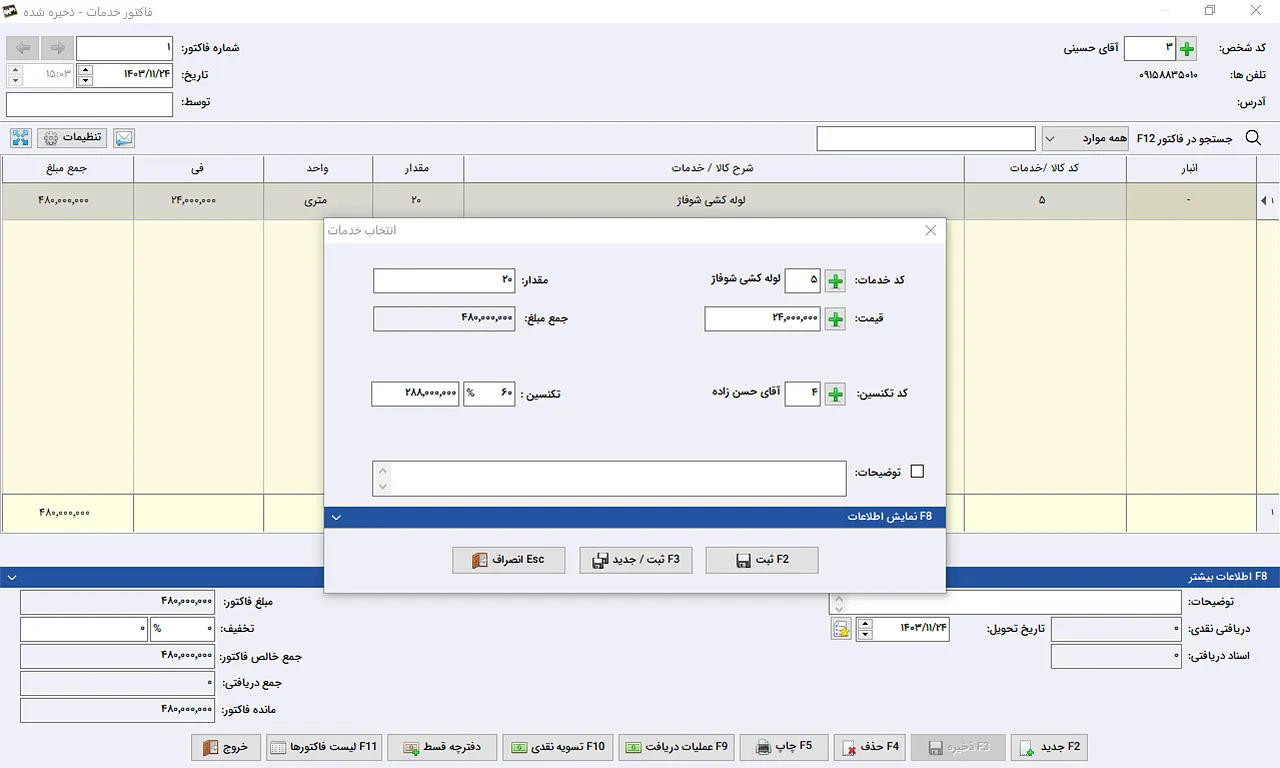Screen dimensions: 1280x768
Task: Close the انتخاب خدمات dialog with X
Action: [931, 230]
